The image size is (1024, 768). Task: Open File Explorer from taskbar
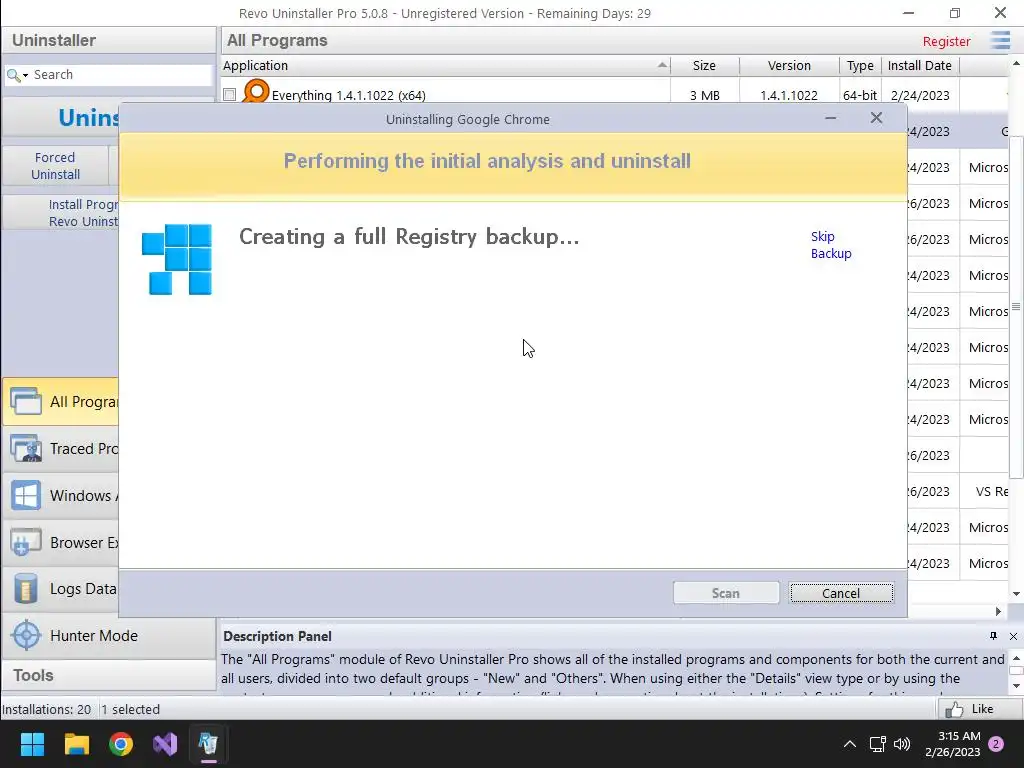coord(76,743)
